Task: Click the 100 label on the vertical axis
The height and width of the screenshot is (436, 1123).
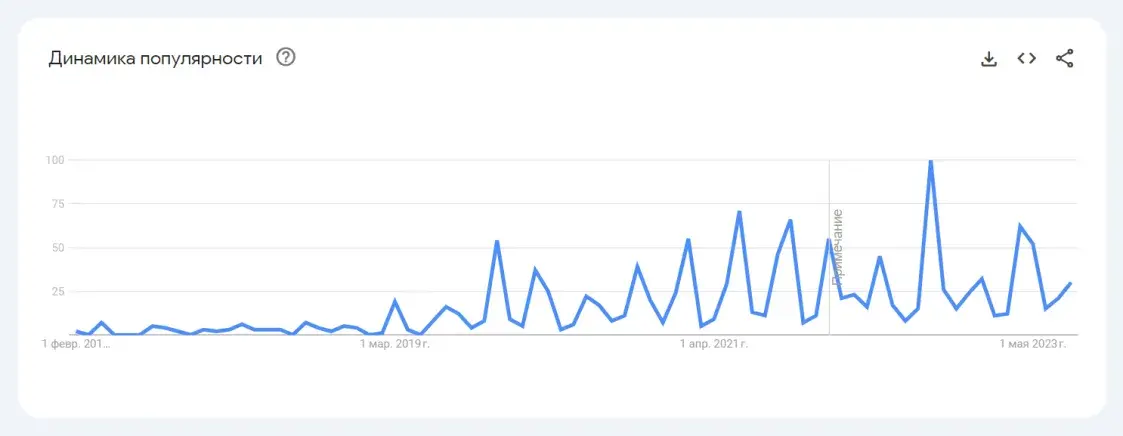Action: (x=55, y=160)
